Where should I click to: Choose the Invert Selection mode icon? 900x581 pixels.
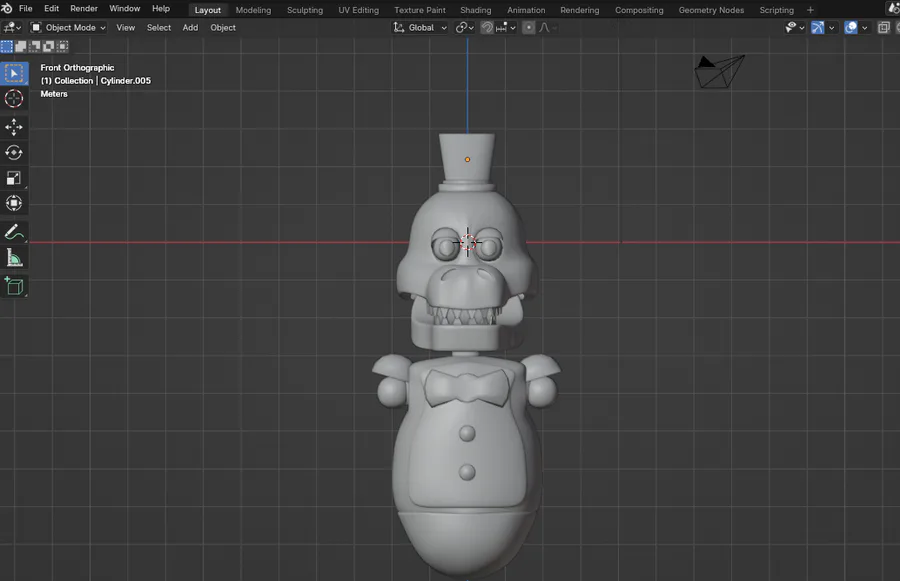[x=48, y=47]
